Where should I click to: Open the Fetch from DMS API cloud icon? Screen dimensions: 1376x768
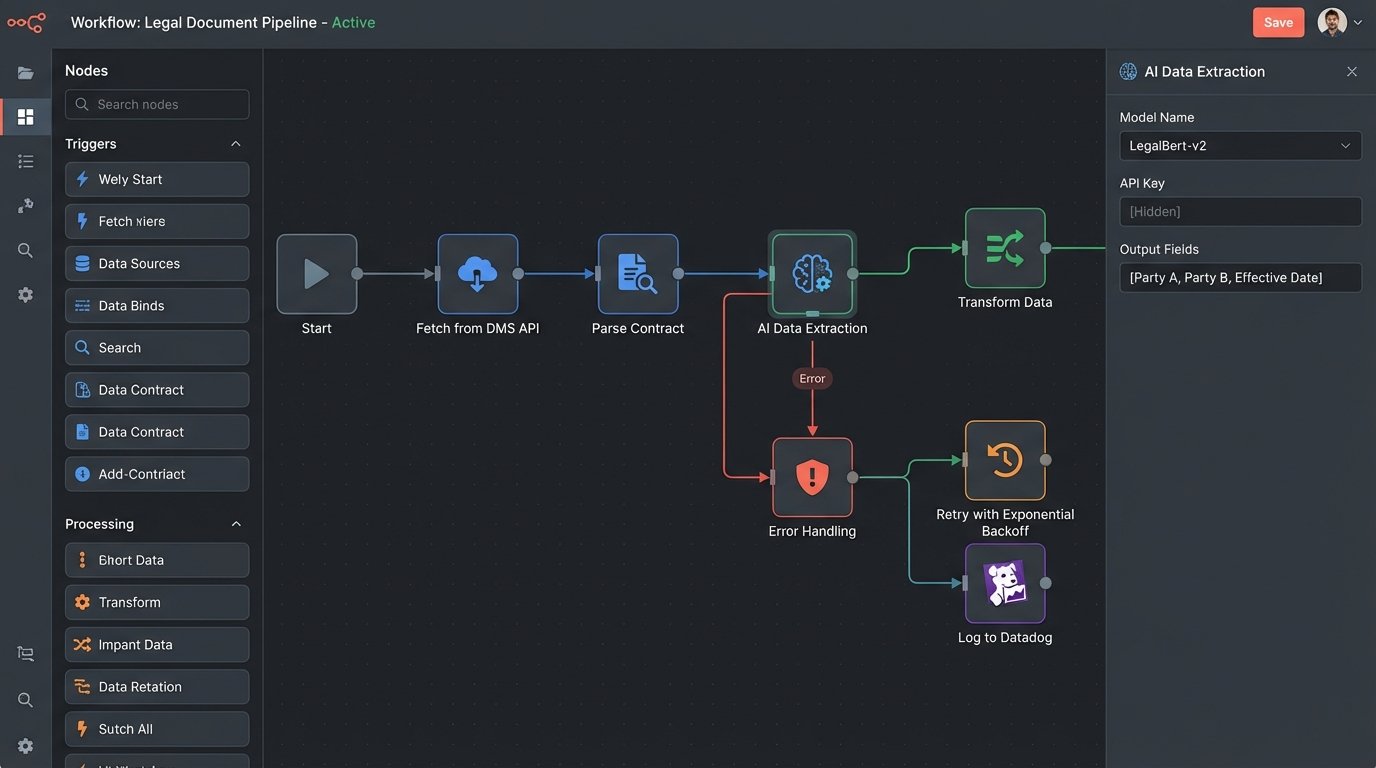pyautogui.click(x=478, y=272)
